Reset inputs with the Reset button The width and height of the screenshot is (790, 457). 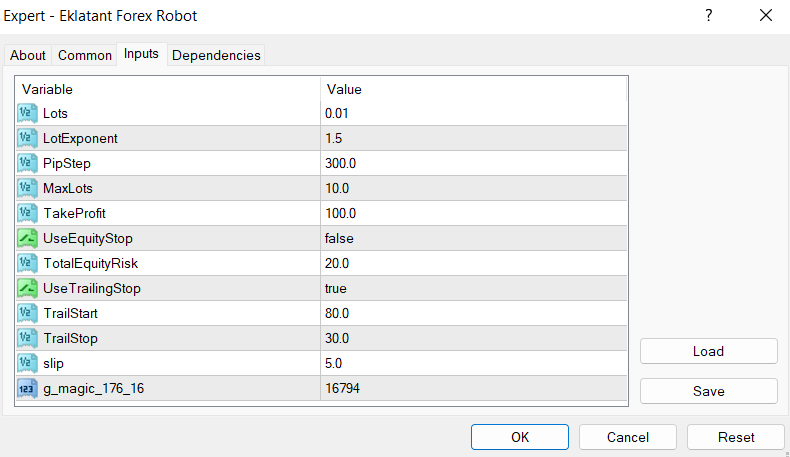(736, 437)
